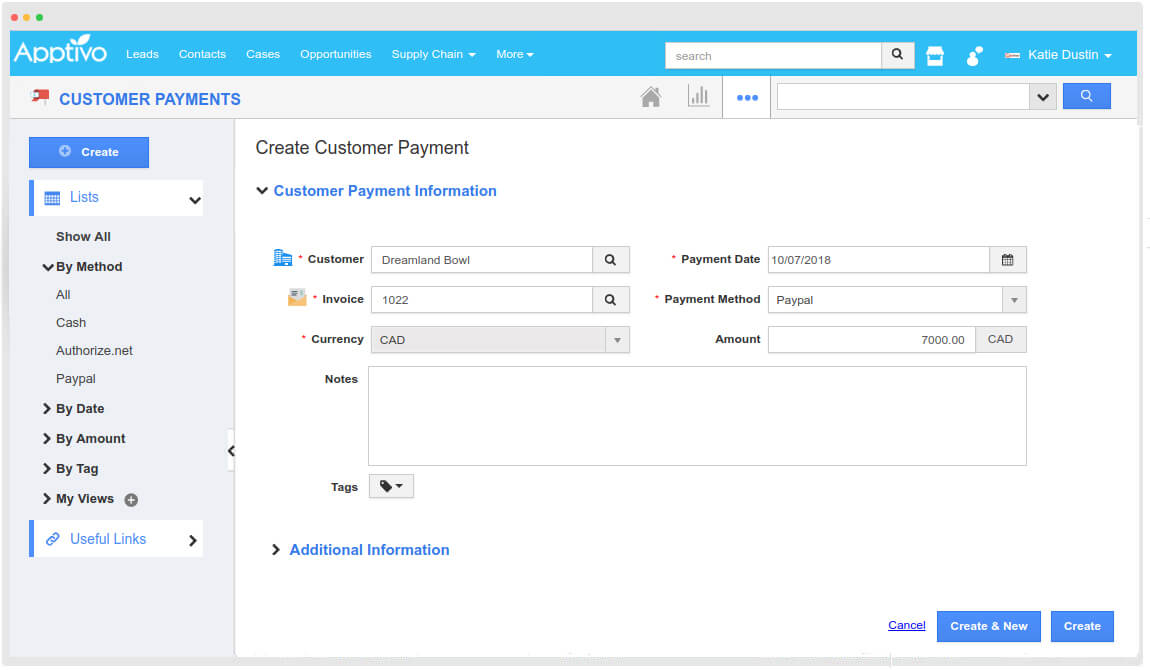Click the Cancel link
This screenshot has height=670, width=1150.
(906, 625)
